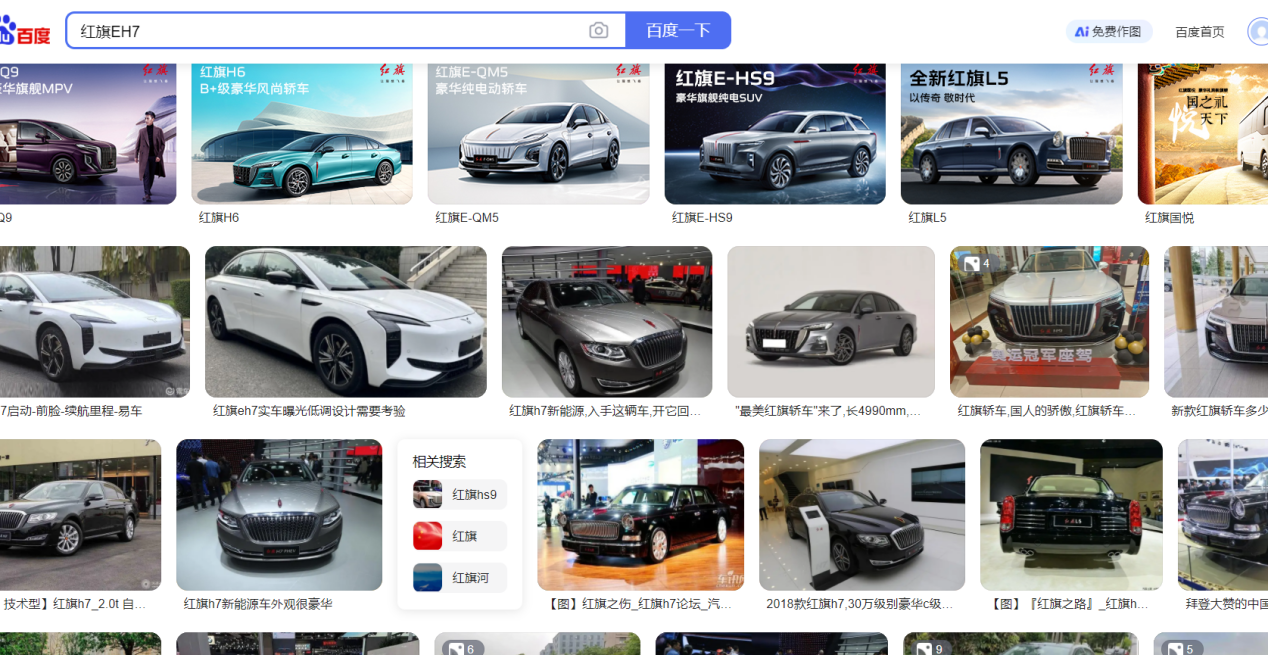The height and width of the screenshot is (655, 1268).
Task: Open the user avatar icon
Action: 1258,31
